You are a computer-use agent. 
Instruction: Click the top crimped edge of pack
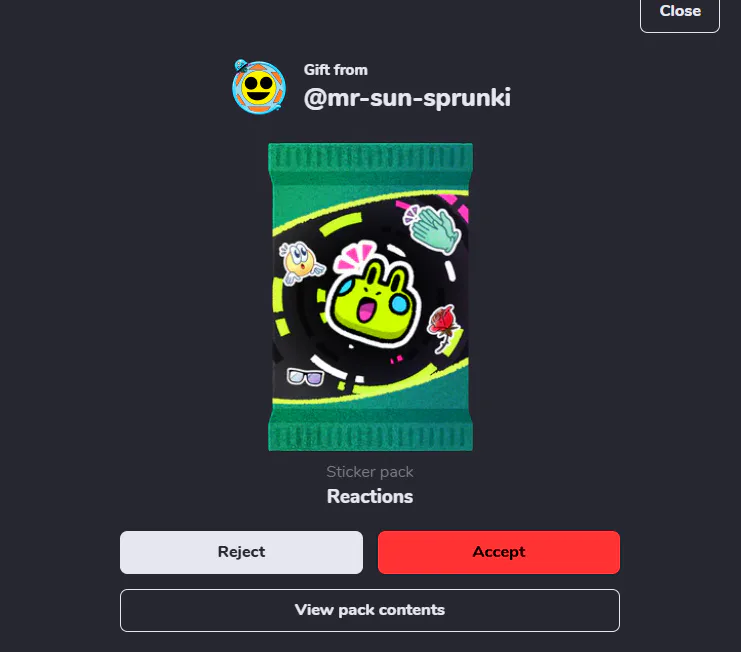pyautogui.click(x=370, y=157)
